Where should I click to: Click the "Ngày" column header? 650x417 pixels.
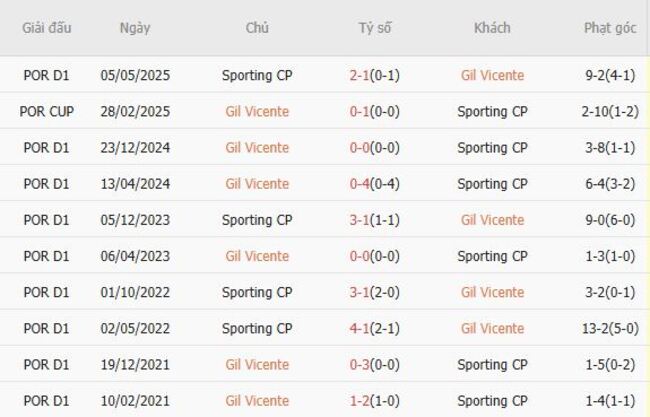click(134, 28)
